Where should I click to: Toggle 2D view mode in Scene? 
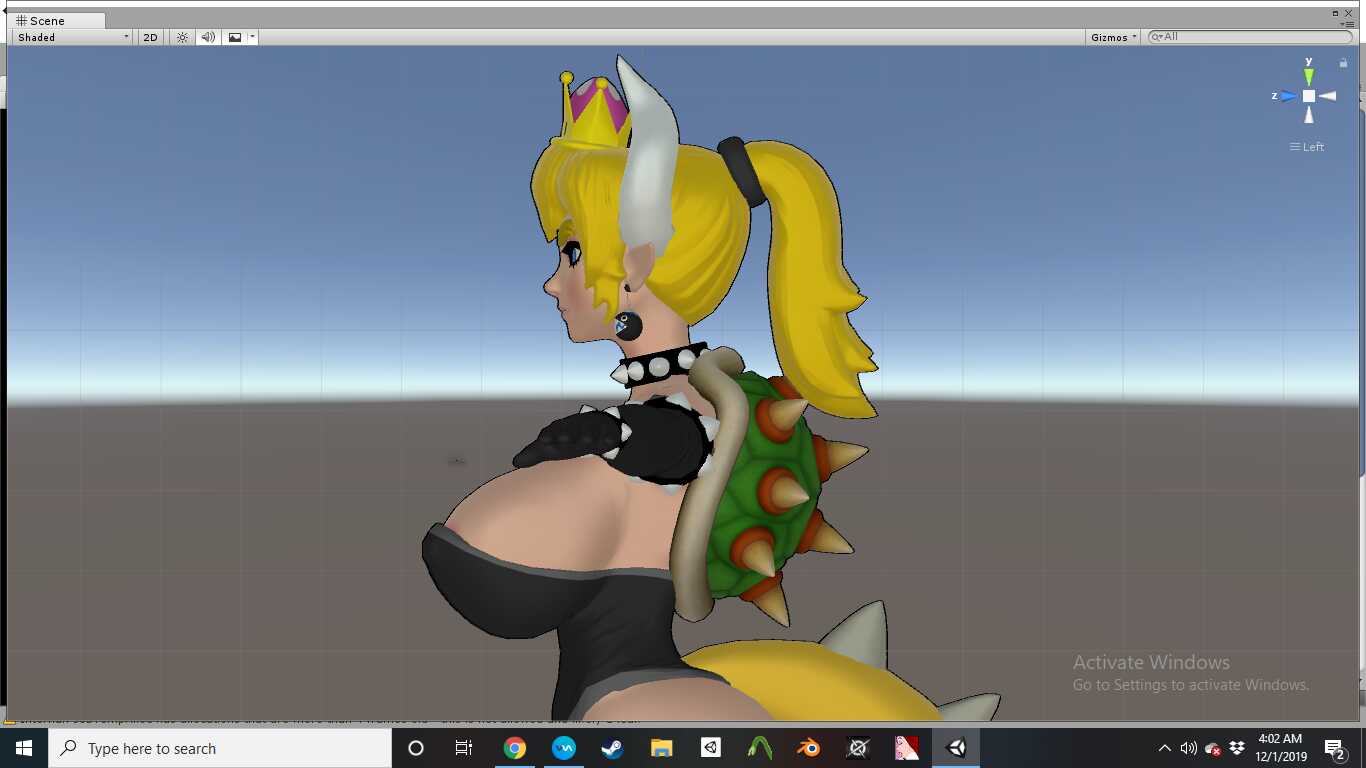point(150,37)
